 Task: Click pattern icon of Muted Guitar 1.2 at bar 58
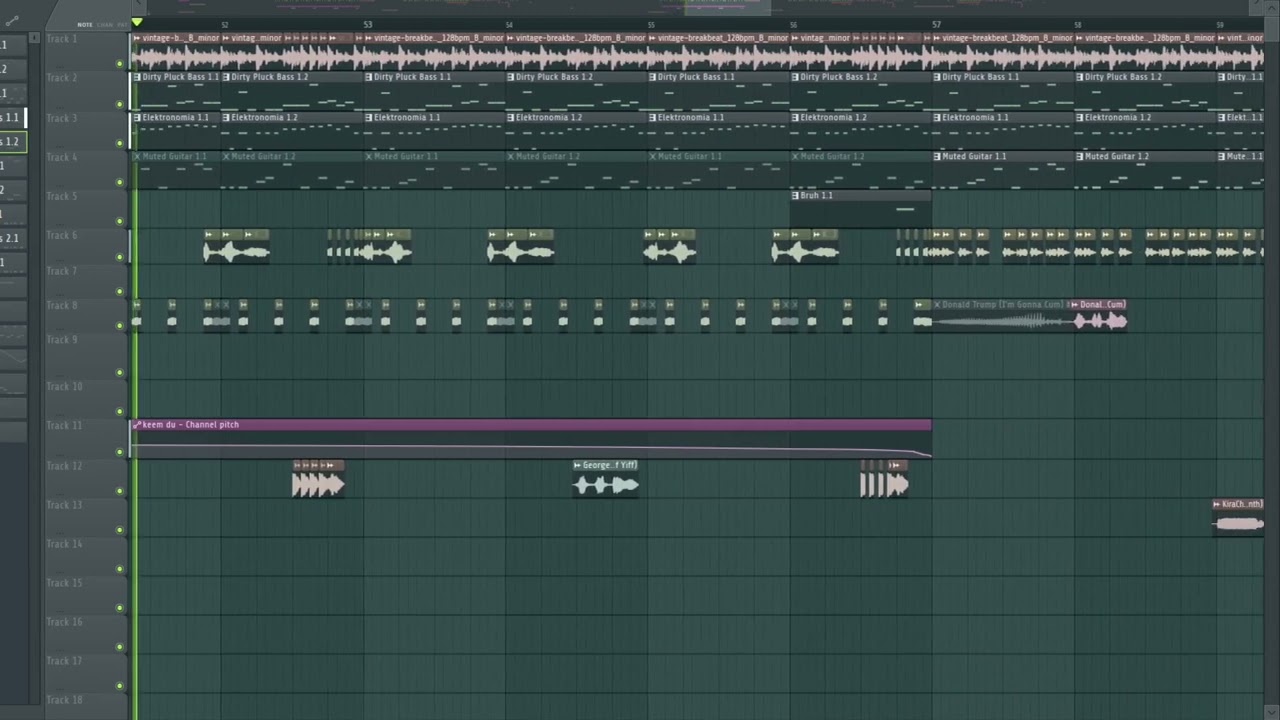pos(1080,157)
